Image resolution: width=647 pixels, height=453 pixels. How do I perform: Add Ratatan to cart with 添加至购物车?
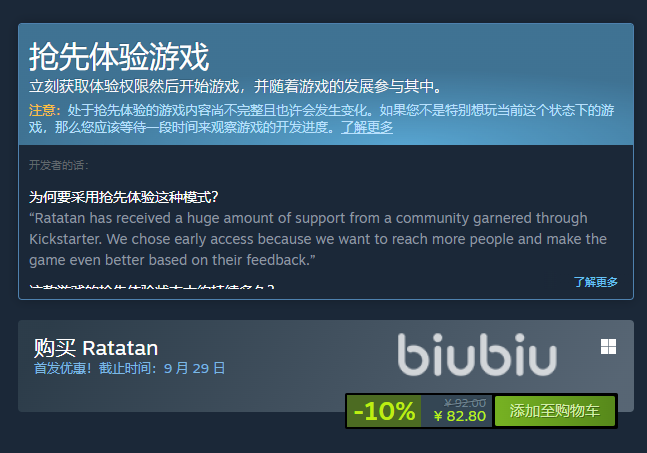pyautogui.click(x=555, y=411)
